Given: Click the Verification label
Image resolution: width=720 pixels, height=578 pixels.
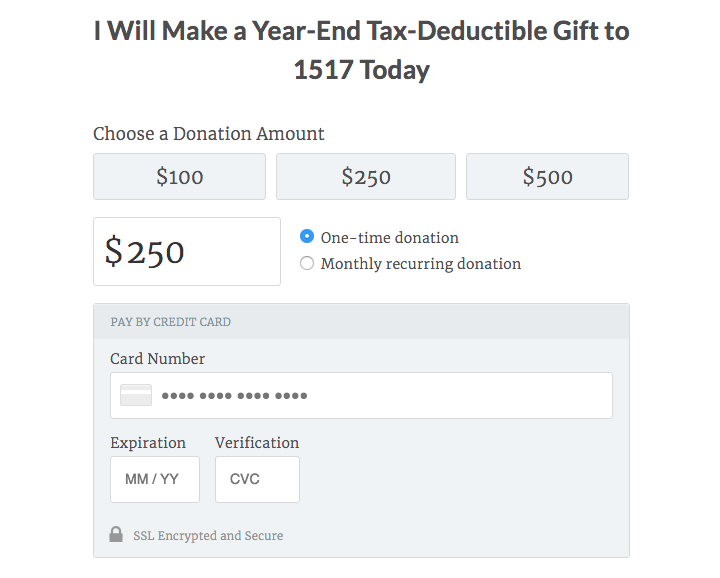Looking at the screenshot, I should coord(257,443).
